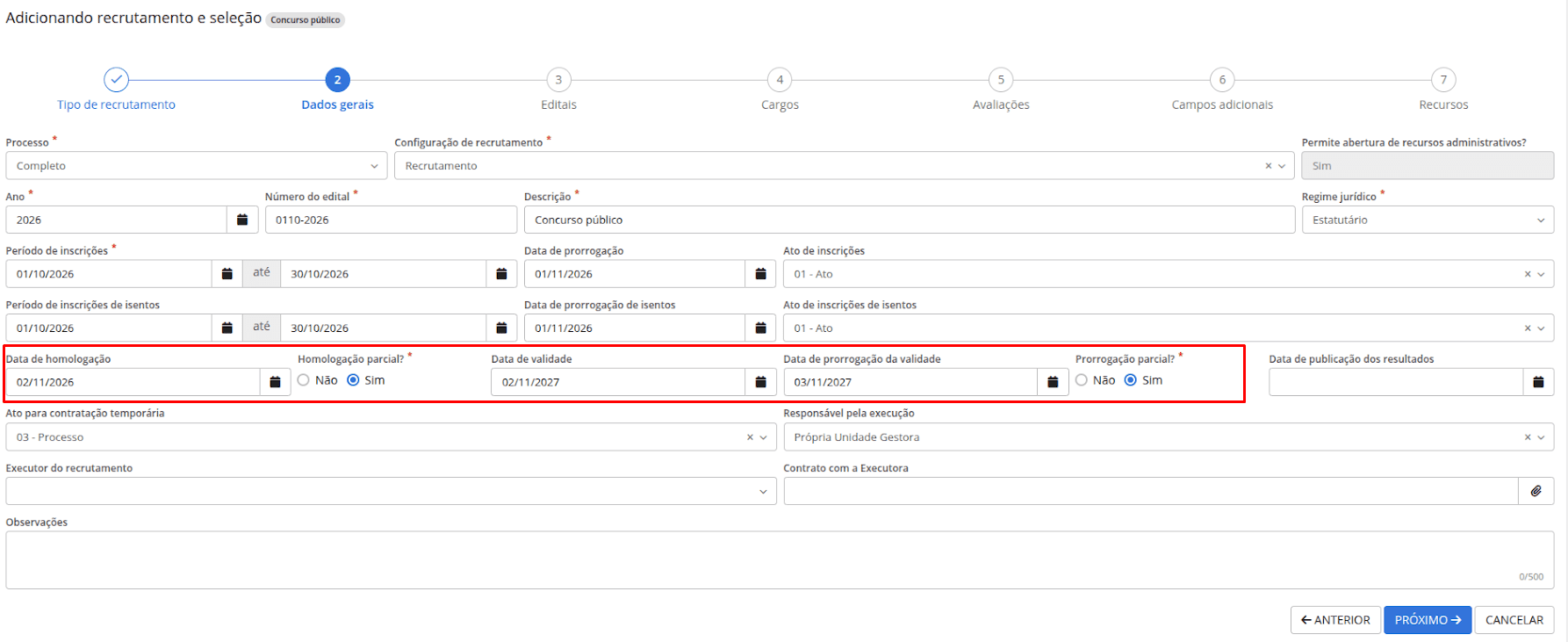Expand Ato de inscrições dropdown arrow
Viewport: 1568px width, 642px height.
tap(1541, 274)
